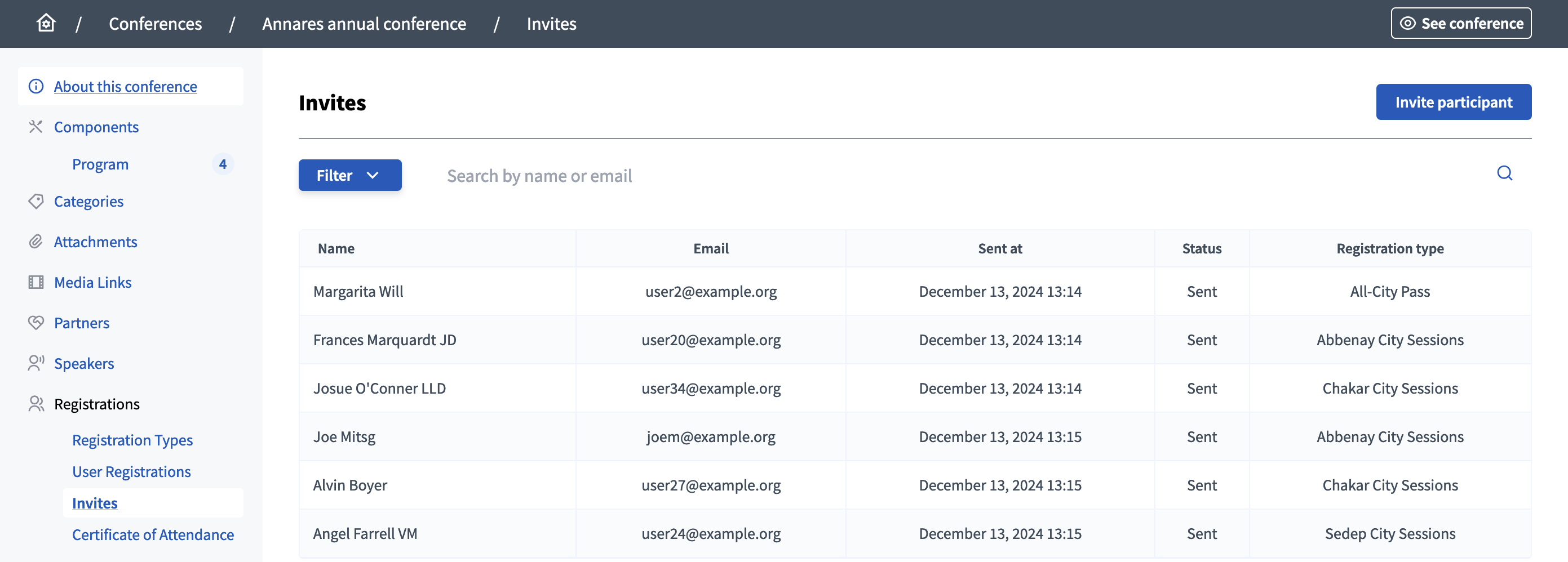Expand the Filter dropdown
The image size is (1568, 562).
pos(349,175)
